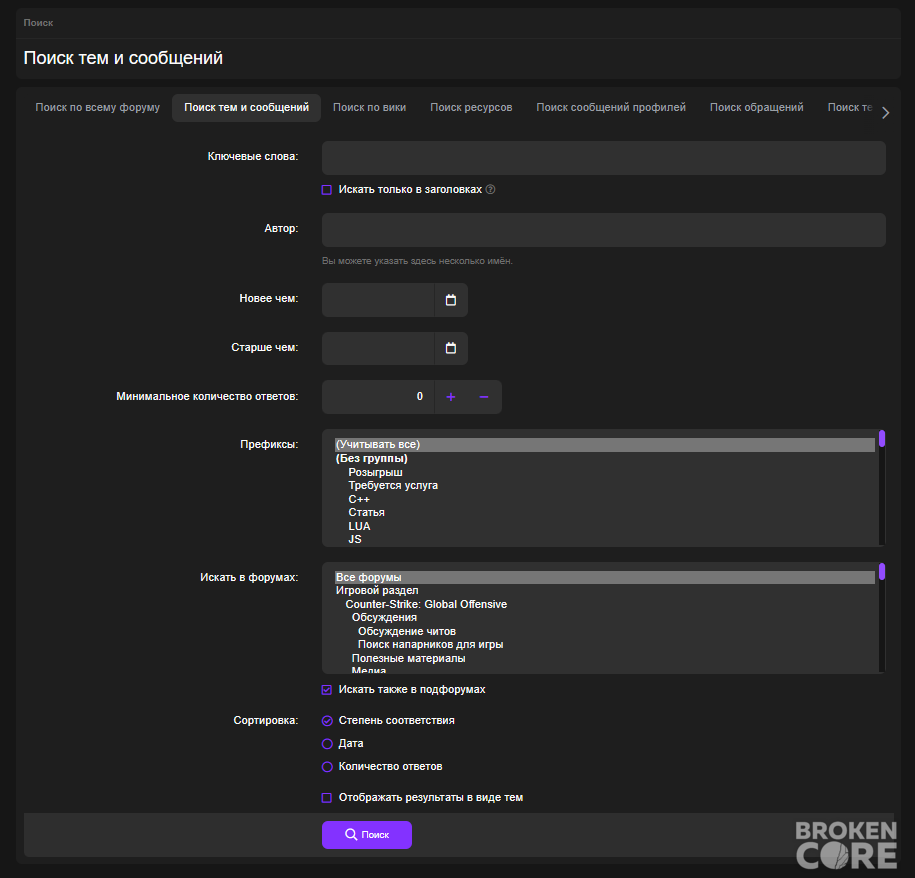Select Степень соответствия sort option
The height and width of the screenshot is (878, 915).
[327, 720]
